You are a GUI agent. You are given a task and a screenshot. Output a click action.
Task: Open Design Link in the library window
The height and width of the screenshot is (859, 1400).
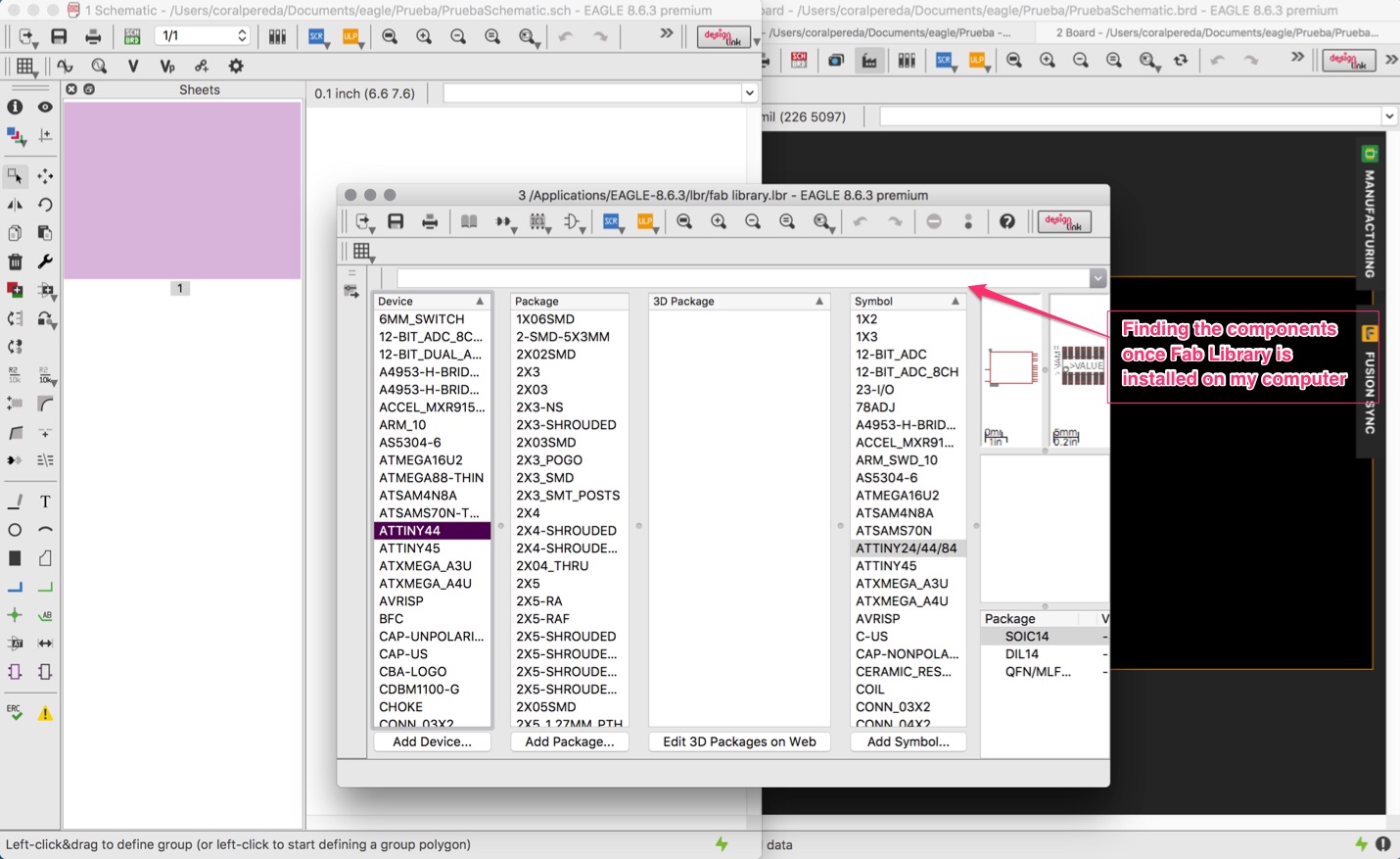pos(1064,221)
